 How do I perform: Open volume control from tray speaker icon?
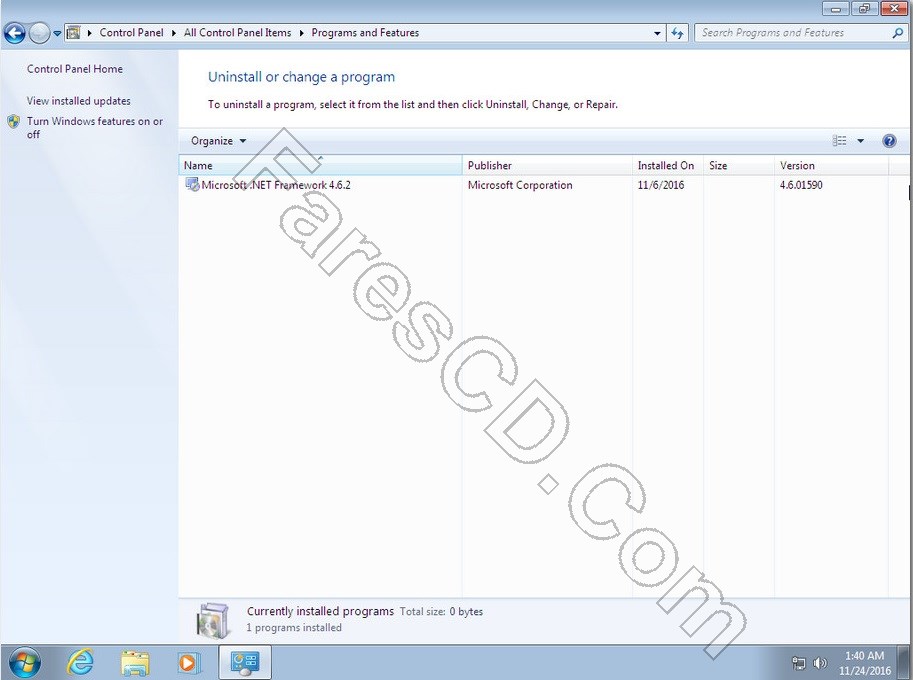820,663
